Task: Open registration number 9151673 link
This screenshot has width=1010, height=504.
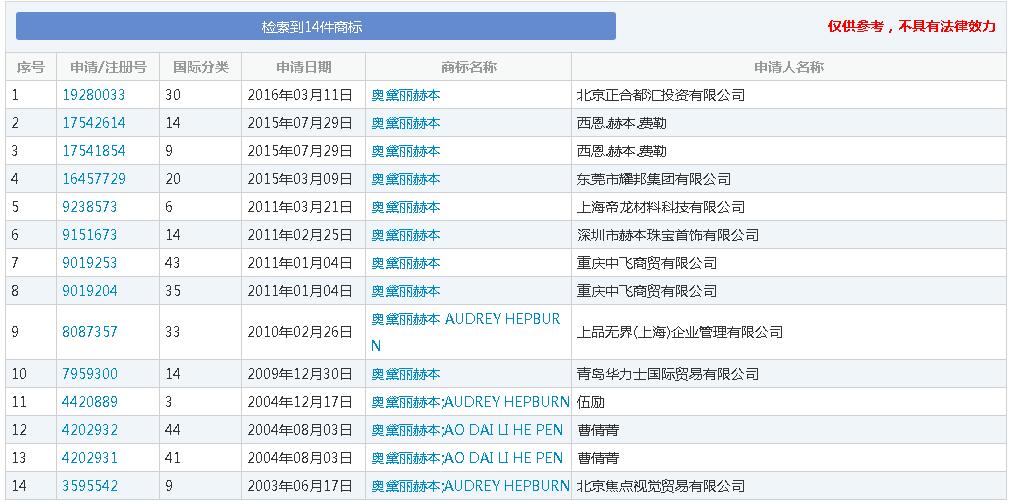Action: tap(90, 235)
